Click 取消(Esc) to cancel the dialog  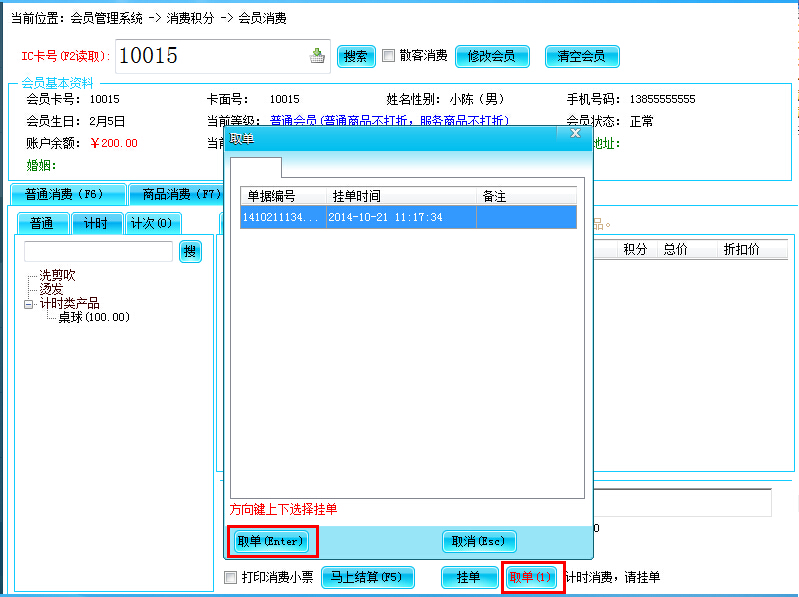click(x=479, y=541)
